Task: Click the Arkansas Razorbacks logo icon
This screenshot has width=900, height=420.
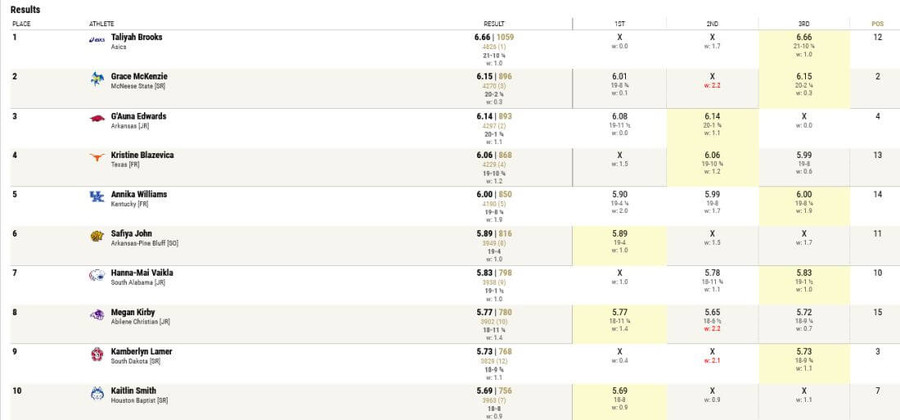Action: click(x=97, y=118)
